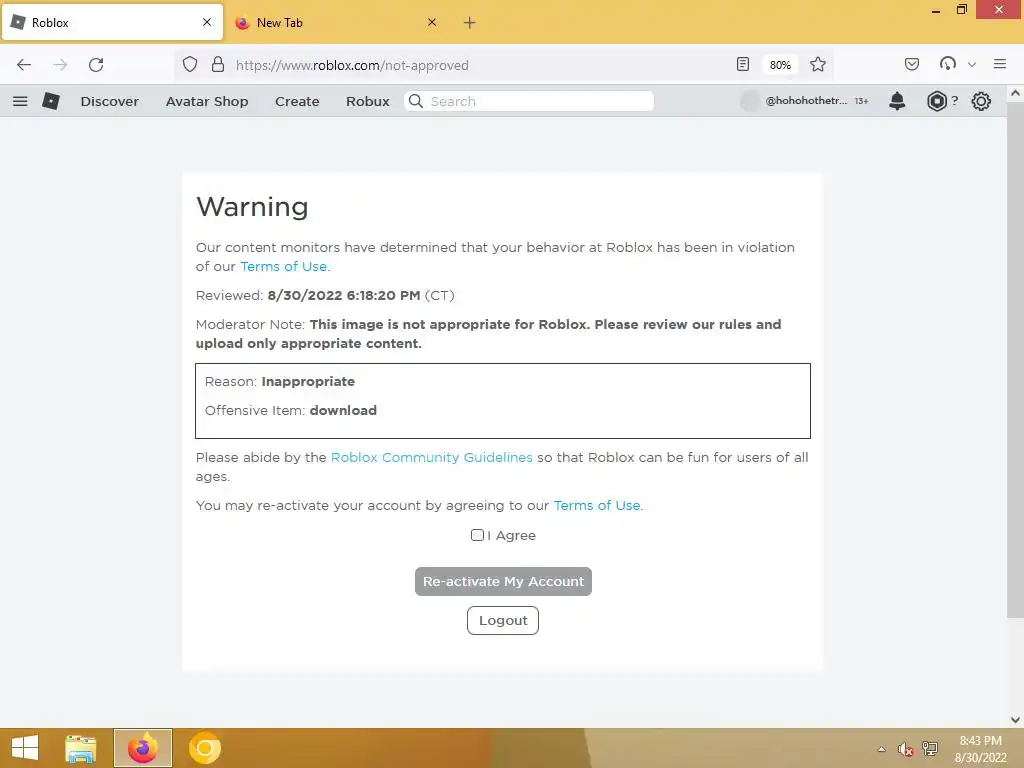Toggle reader view icon in address bar

tap(743, 65)
